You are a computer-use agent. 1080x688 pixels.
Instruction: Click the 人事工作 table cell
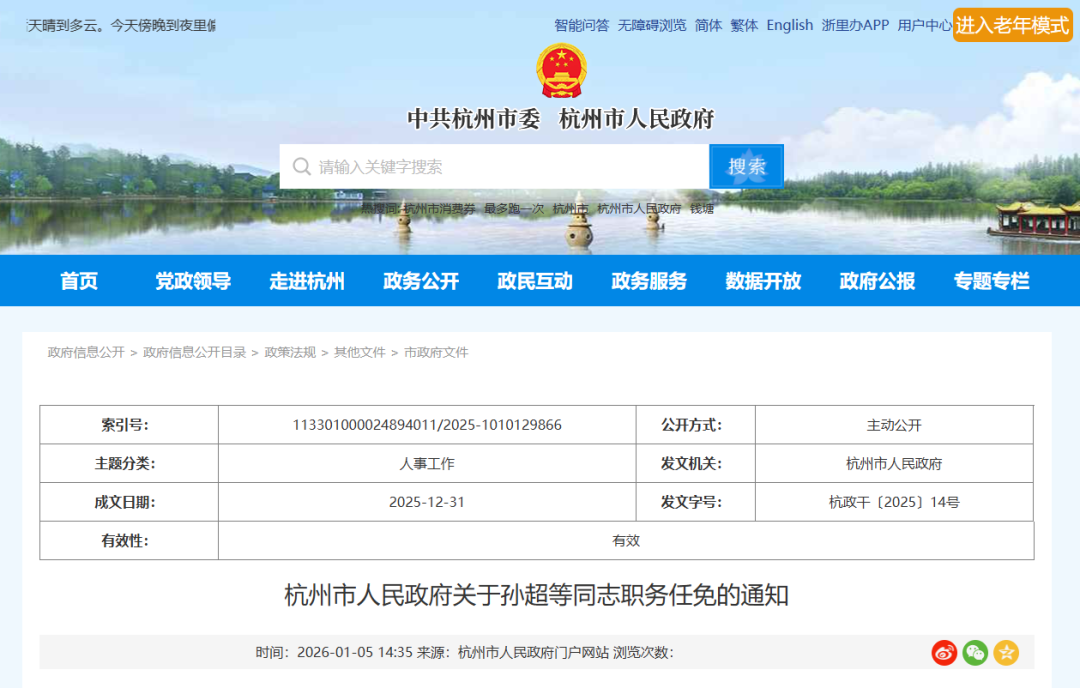[427, 463]
